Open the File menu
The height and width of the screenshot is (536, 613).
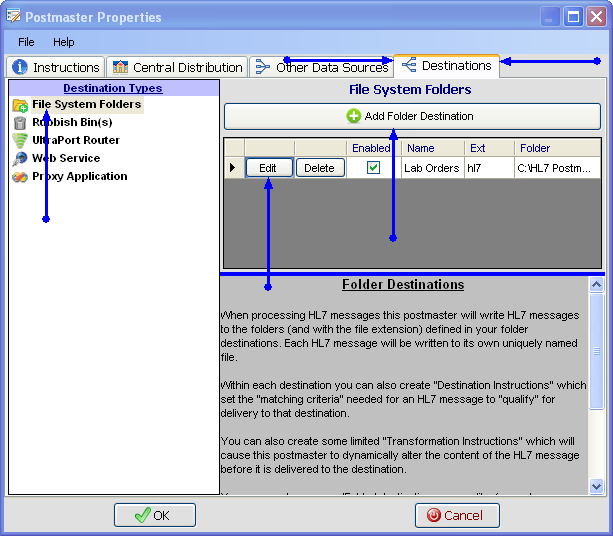click(x=26, y=42)
